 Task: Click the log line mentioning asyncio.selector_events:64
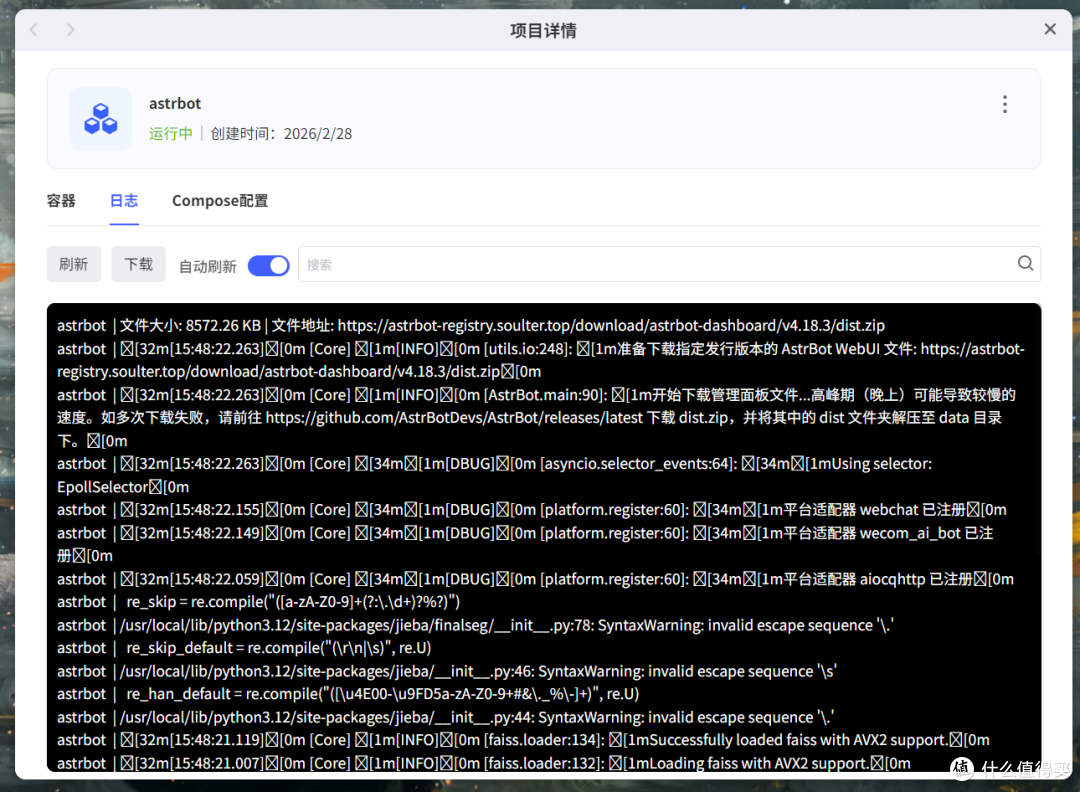[x=495, y=475]
